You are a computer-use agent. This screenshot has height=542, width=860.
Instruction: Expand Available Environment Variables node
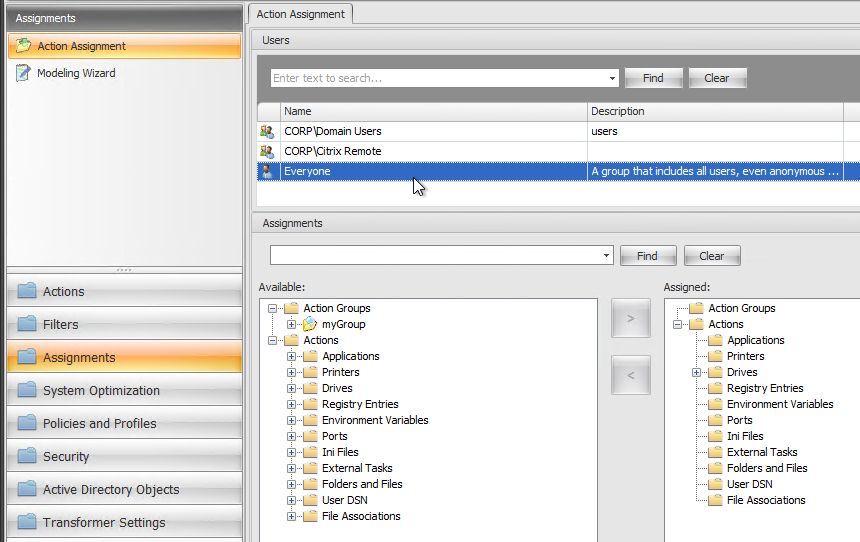(x=291, y=420)
